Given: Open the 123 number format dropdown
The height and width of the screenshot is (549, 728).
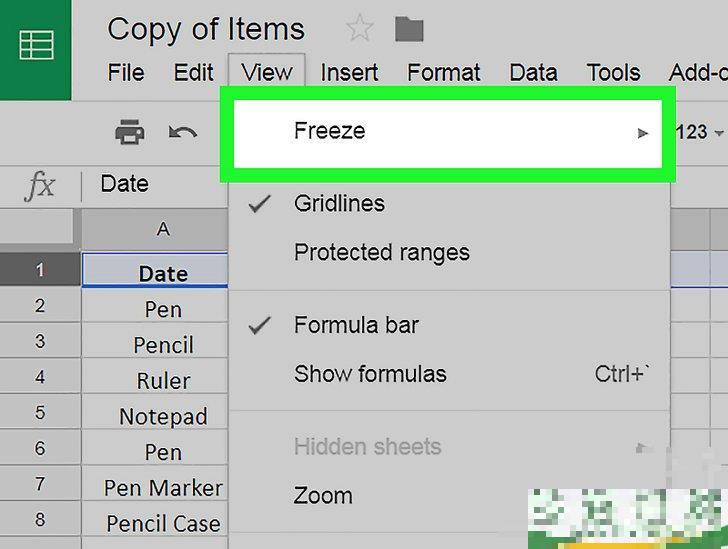Looking at the screenshot, I should tap(699, 132).
